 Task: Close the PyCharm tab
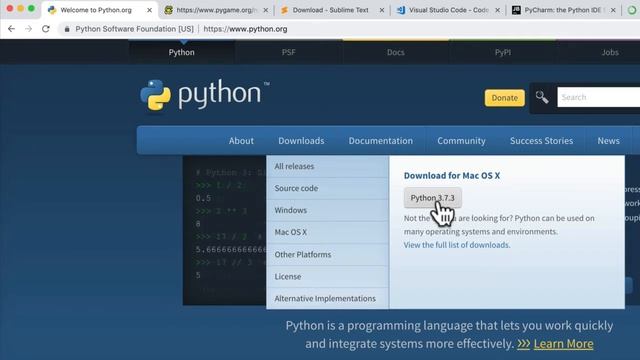tap(613, 10)
